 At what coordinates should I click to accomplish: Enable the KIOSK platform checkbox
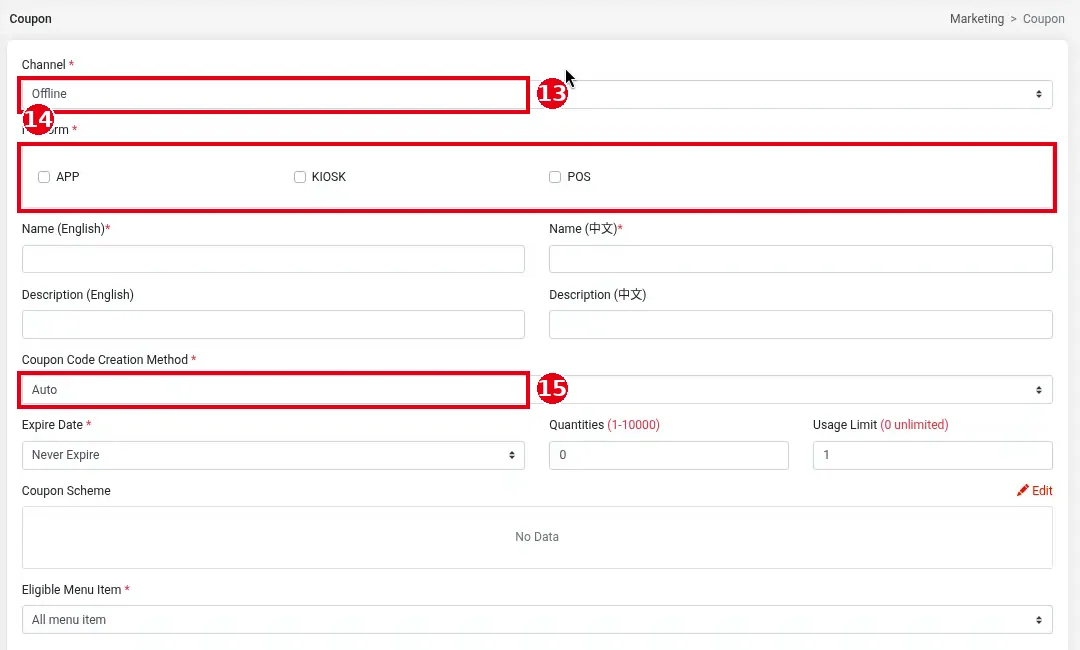300,177
